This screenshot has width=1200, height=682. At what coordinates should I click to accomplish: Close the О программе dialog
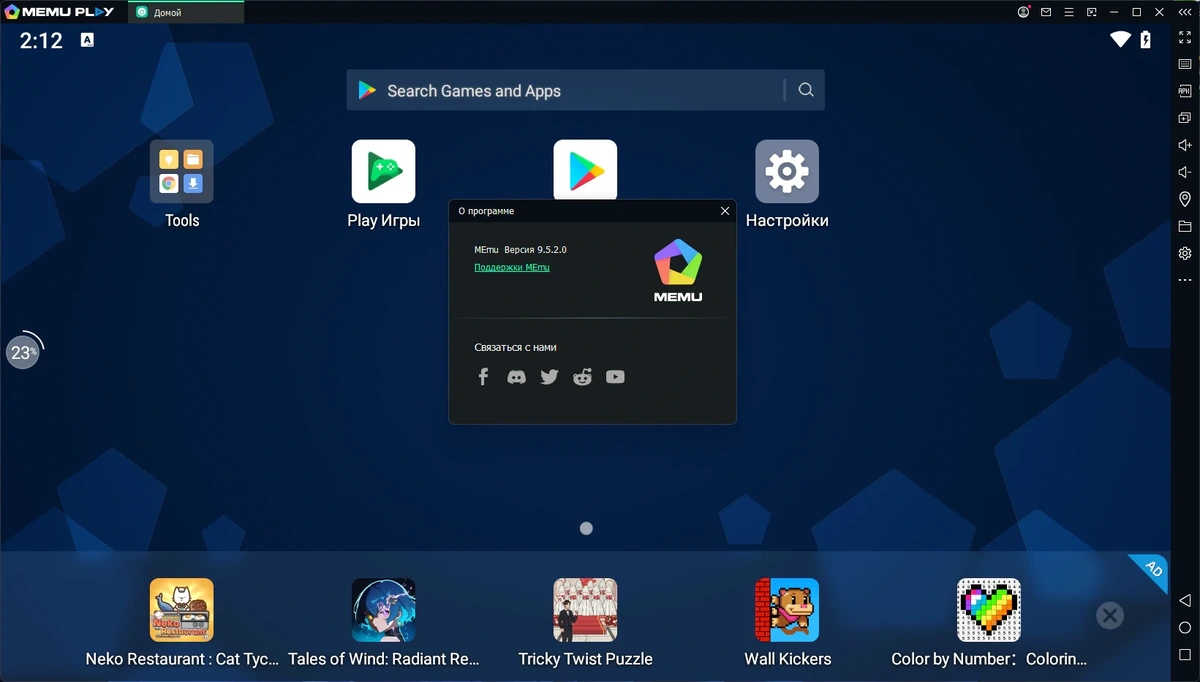point(725,211)
